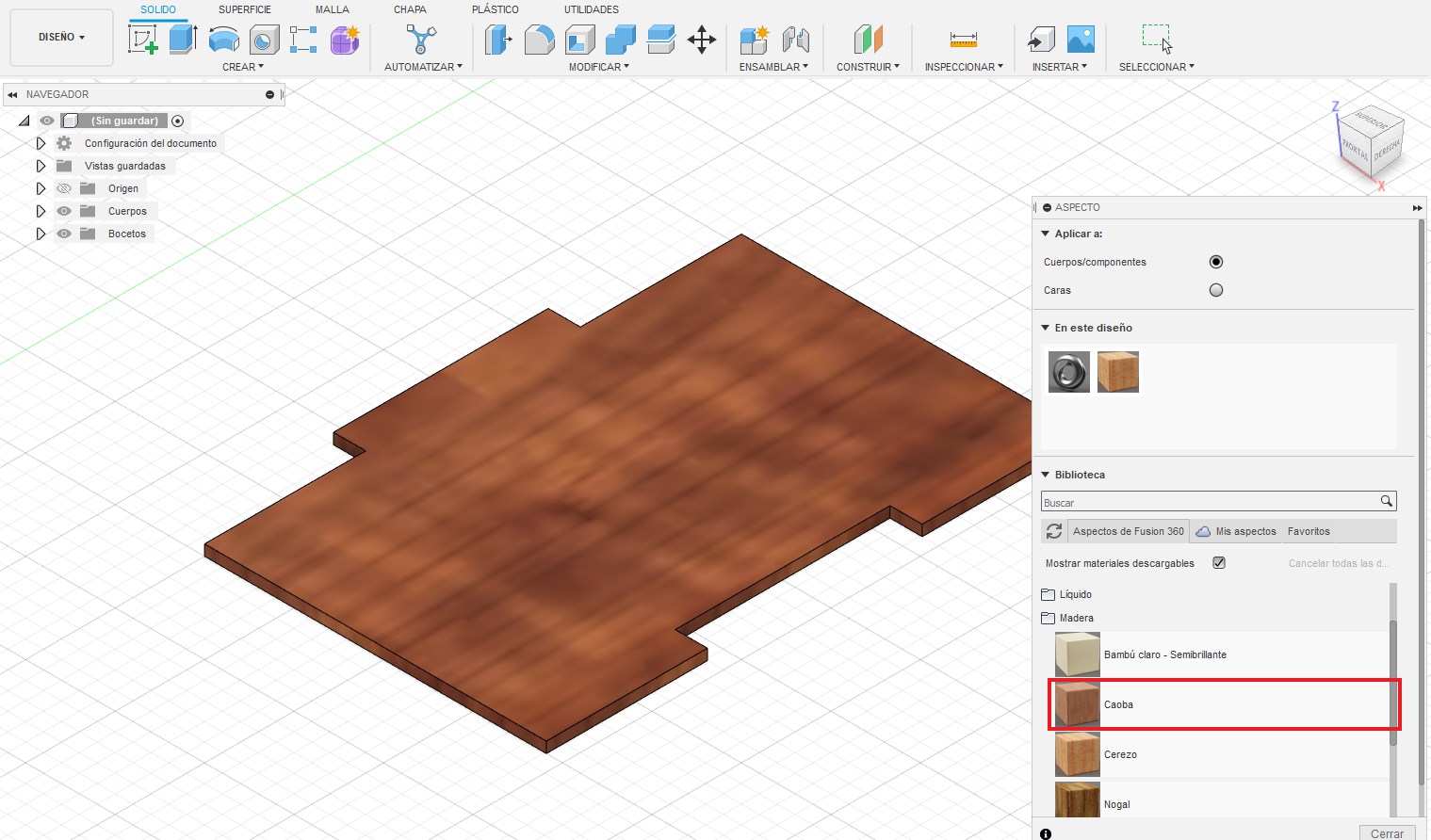Open the Líquido material folder
This screenshot has width=1431, height=840.
click(1066, 594)
